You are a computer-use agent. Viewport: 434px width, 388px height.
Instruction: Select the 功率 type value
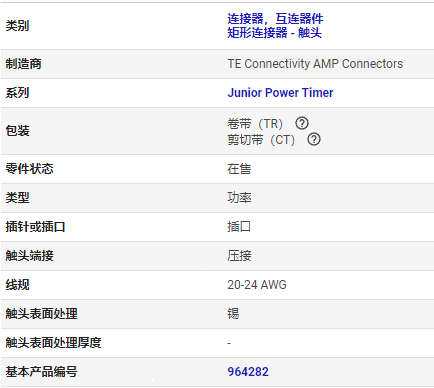pyautogui.click(x=239, y=198)
